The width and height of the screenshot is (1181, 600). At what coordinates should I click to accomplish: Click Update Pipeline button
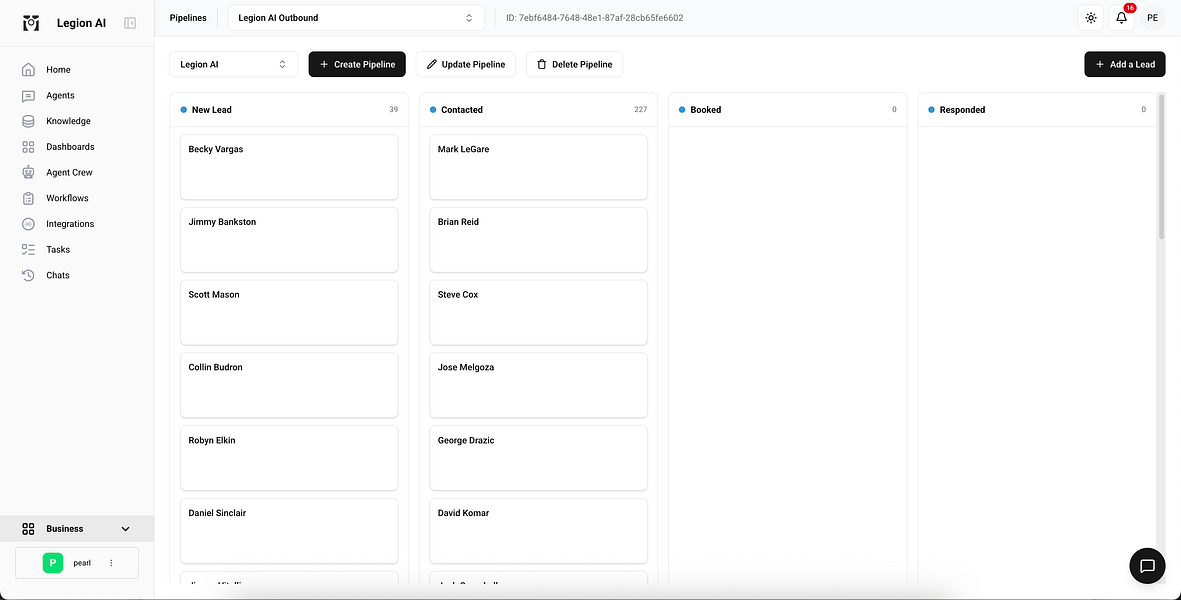(x=465, y=64)
